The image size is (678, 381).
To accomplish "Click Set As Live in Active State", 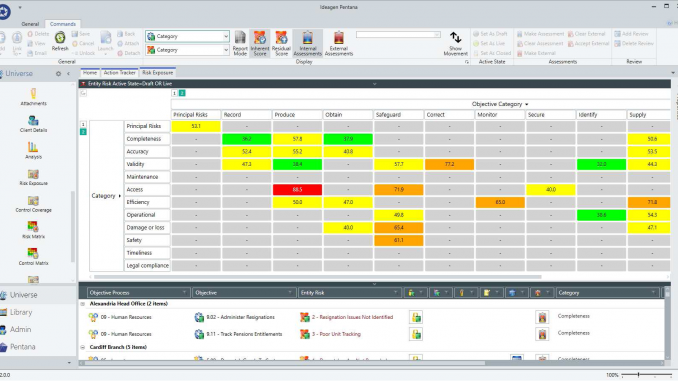I will (x=489, y=43).
